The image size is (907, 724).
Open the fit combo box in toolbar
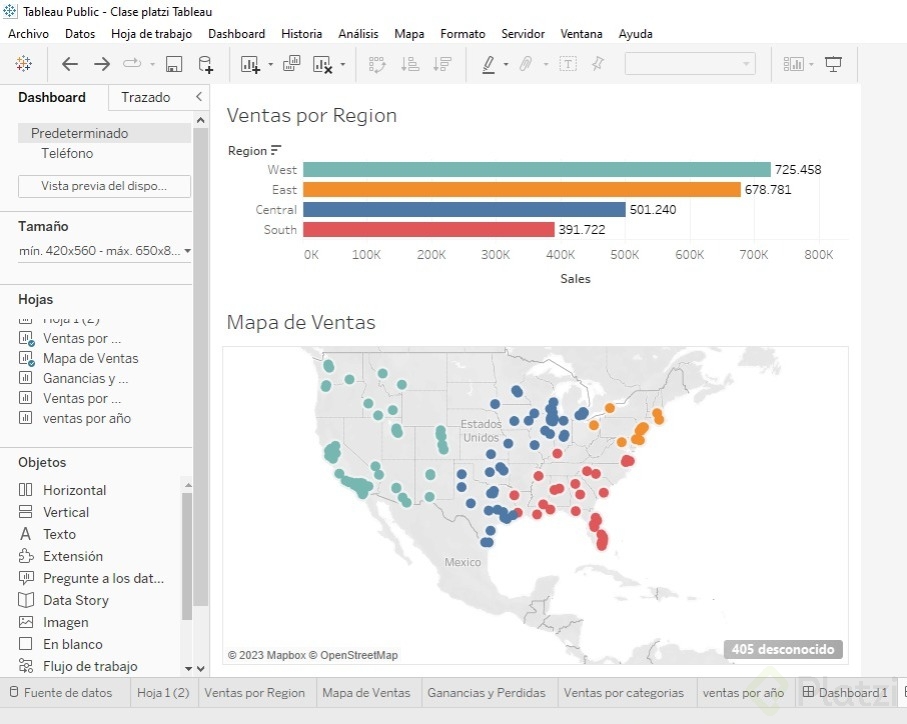click(x=690, y=64)
